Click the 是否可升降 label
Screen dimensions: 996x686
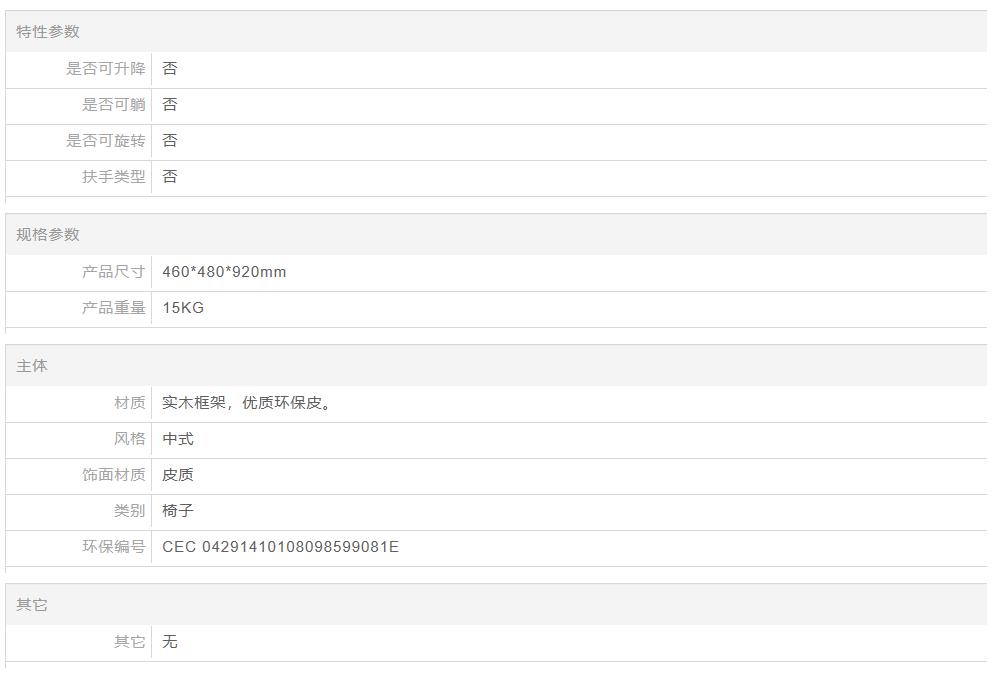click(x=105, y=69)
